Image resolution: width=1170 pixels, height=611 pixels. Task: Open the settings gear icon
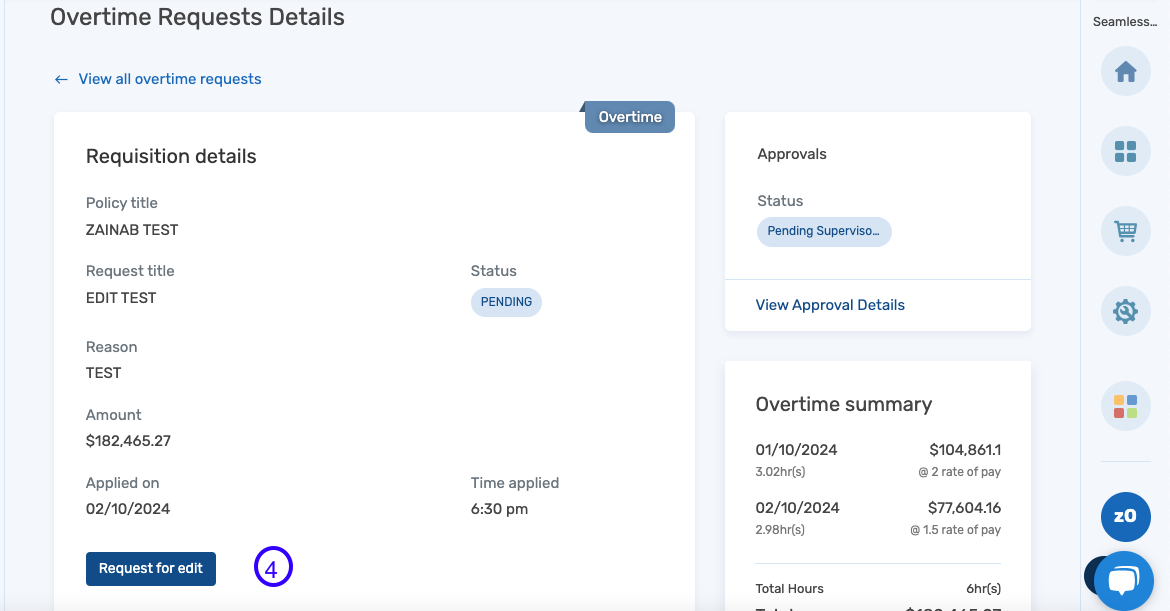point(1125,311)
